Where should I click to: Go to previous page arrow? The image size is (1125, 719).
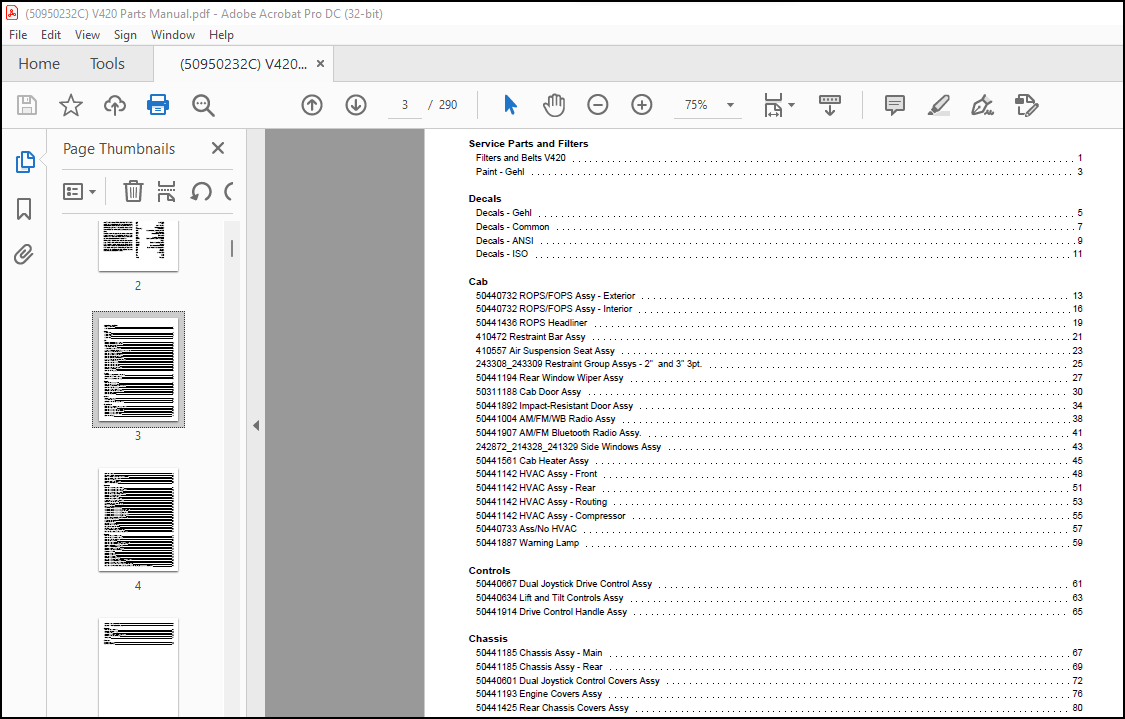(x=311, y=105)
